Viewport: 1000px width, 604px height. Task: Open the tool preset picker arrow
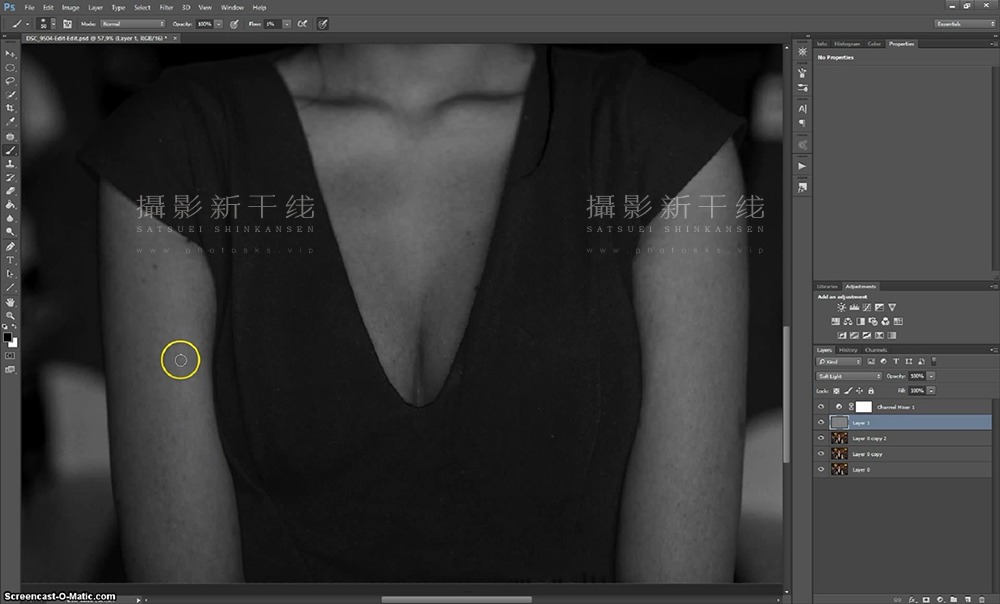tap(27, 24)
